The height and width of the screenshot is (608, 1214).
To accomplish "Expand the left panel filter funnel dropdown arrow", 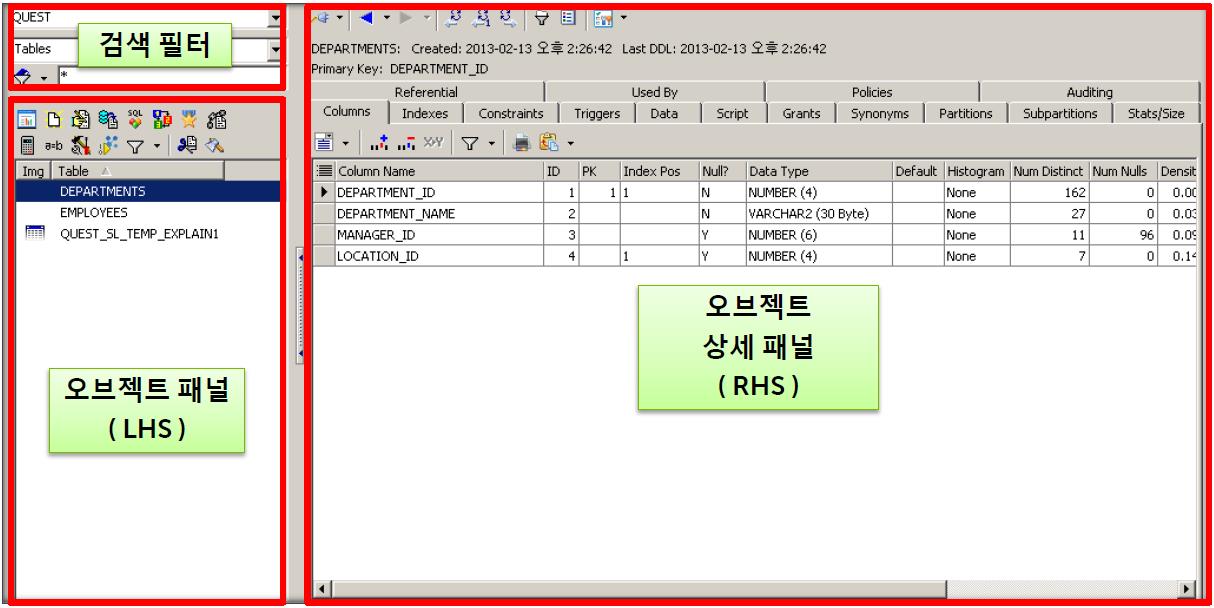I will click(155, 148).
